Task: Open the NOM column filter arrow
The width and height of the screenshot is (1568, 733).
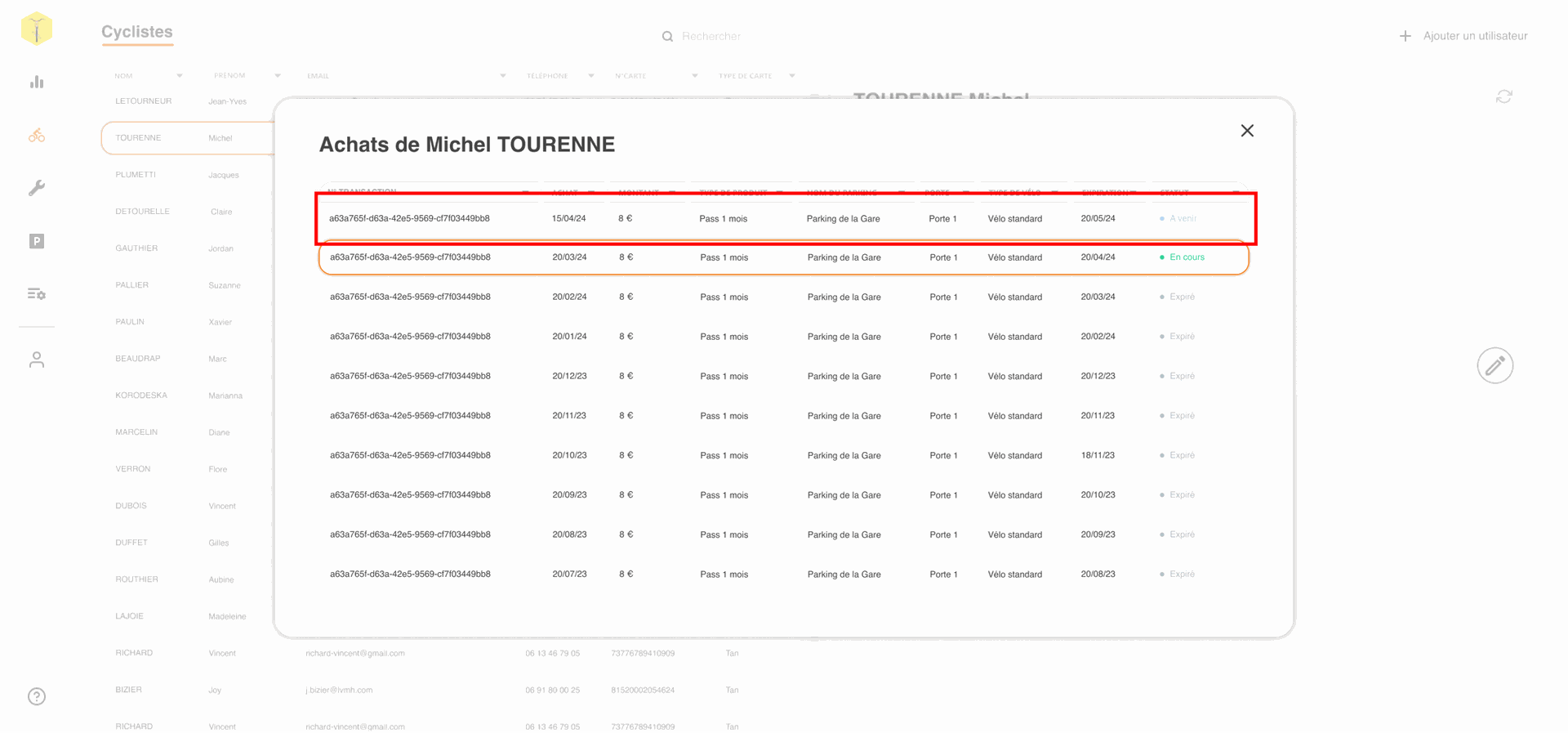Action: tap(180, 76)
